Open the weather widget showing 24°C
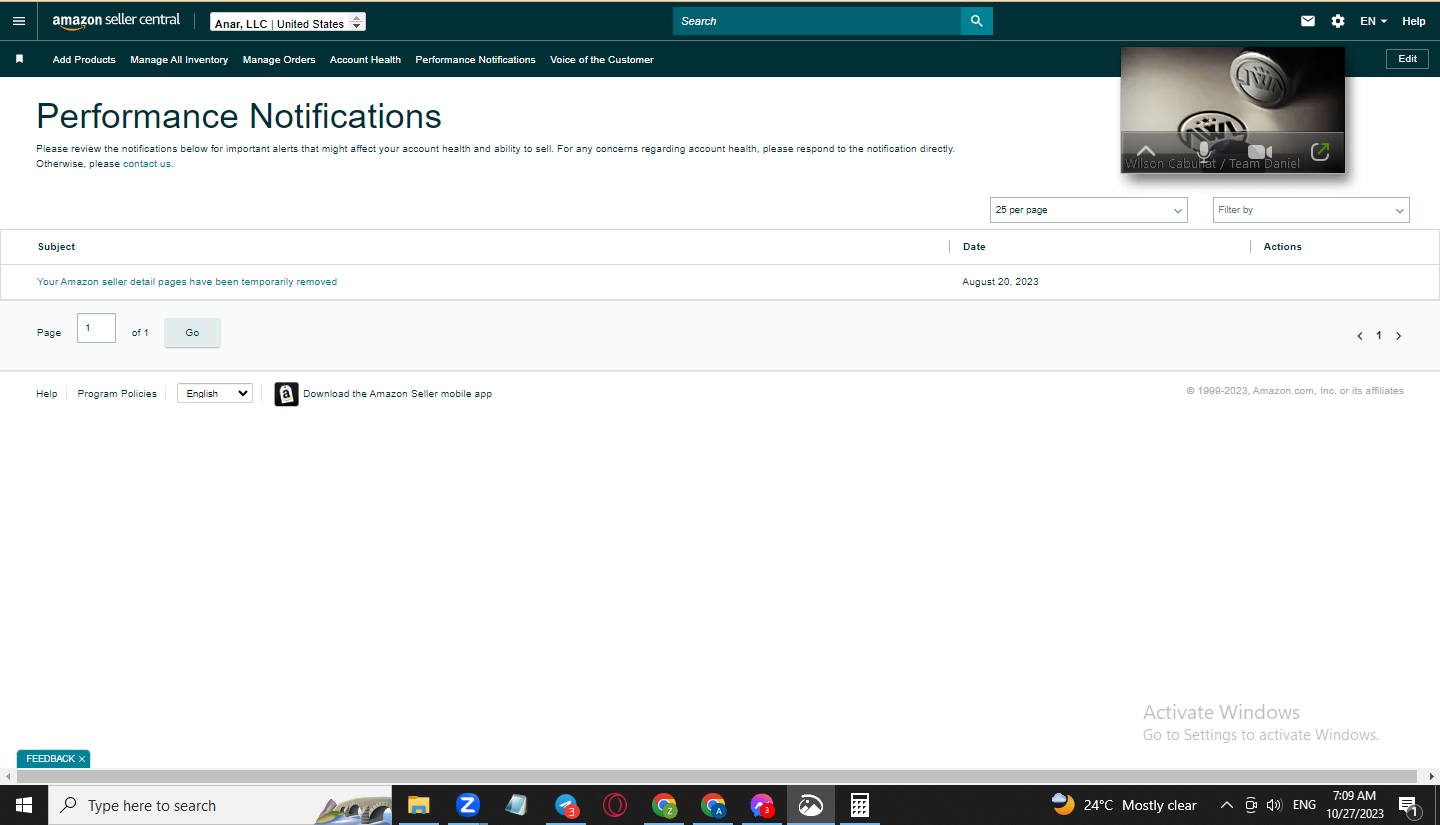1440x825 pixels. (1124, 805)
